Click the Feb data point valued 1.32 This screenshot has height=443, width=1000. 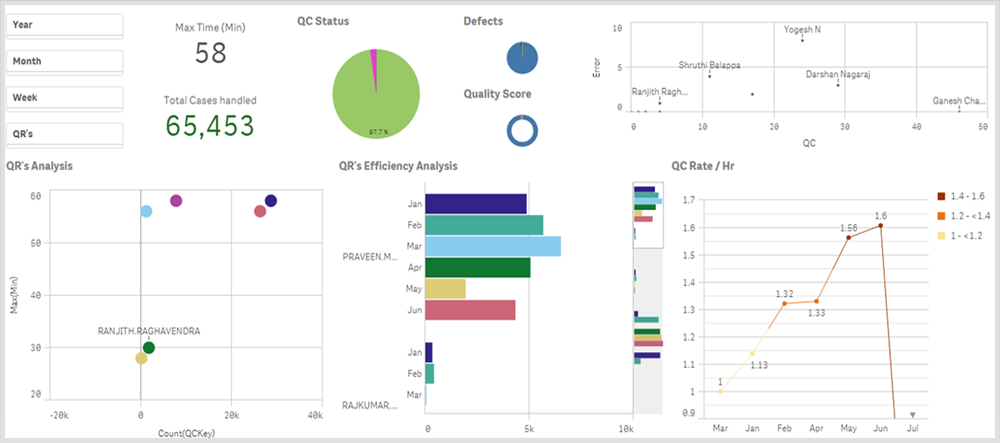(x=784, y=303)
